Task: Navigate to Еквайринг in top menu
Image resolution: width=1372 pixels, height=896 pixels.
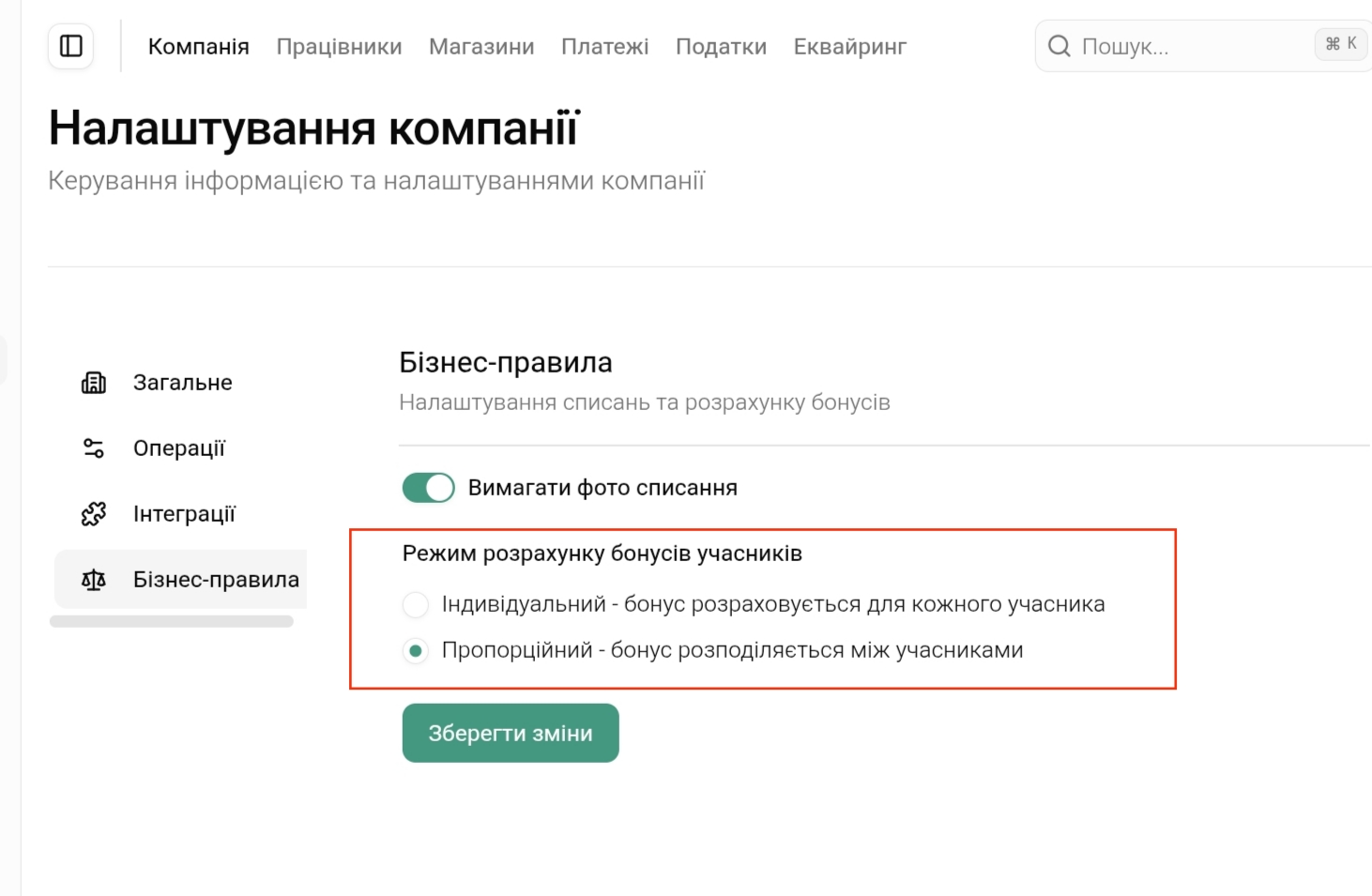Action: point(850,47)
